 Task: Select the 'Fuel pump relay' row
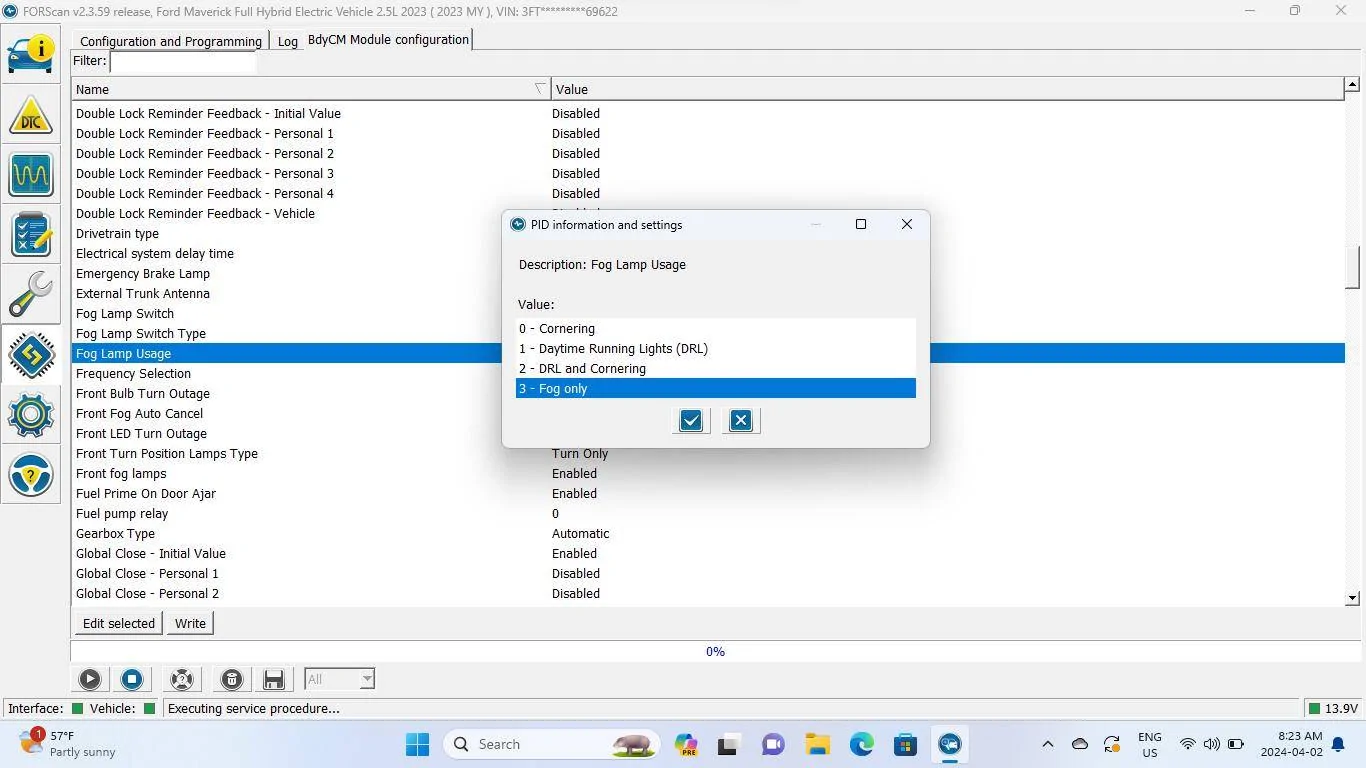pos(708,513)
